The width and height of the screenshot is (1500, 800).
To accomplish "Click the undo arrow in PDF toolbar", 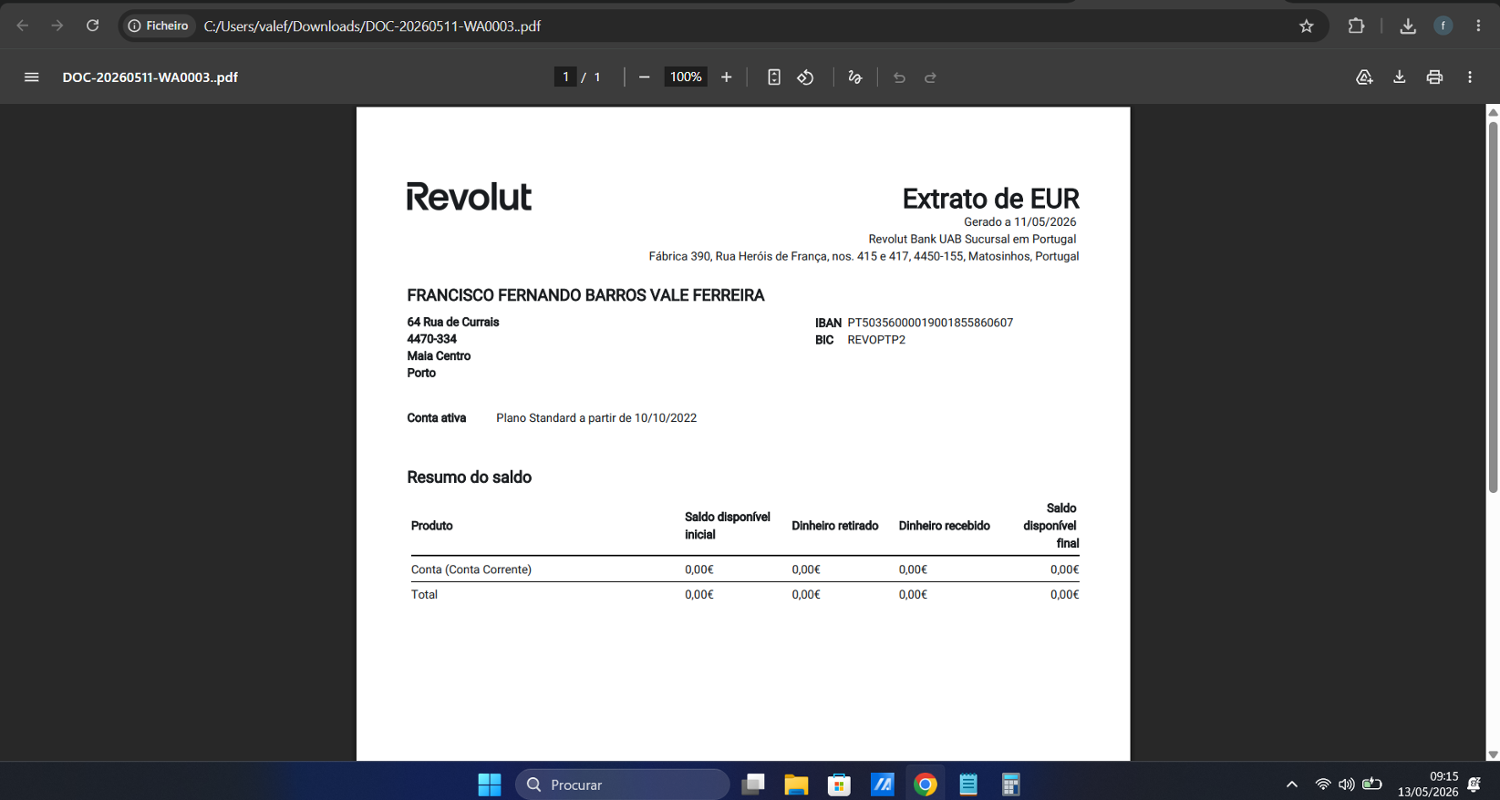I will tap(899, 77).
